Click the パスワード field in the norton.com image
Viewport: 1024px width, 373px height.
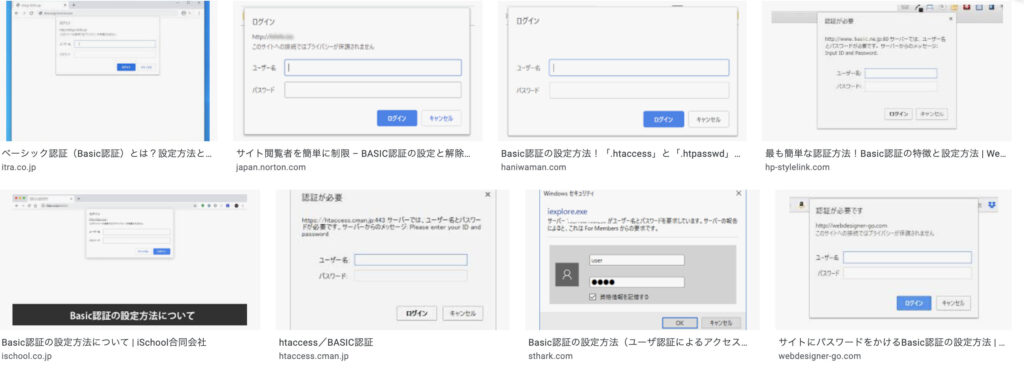pyautogui.click(x=373, y=90)
